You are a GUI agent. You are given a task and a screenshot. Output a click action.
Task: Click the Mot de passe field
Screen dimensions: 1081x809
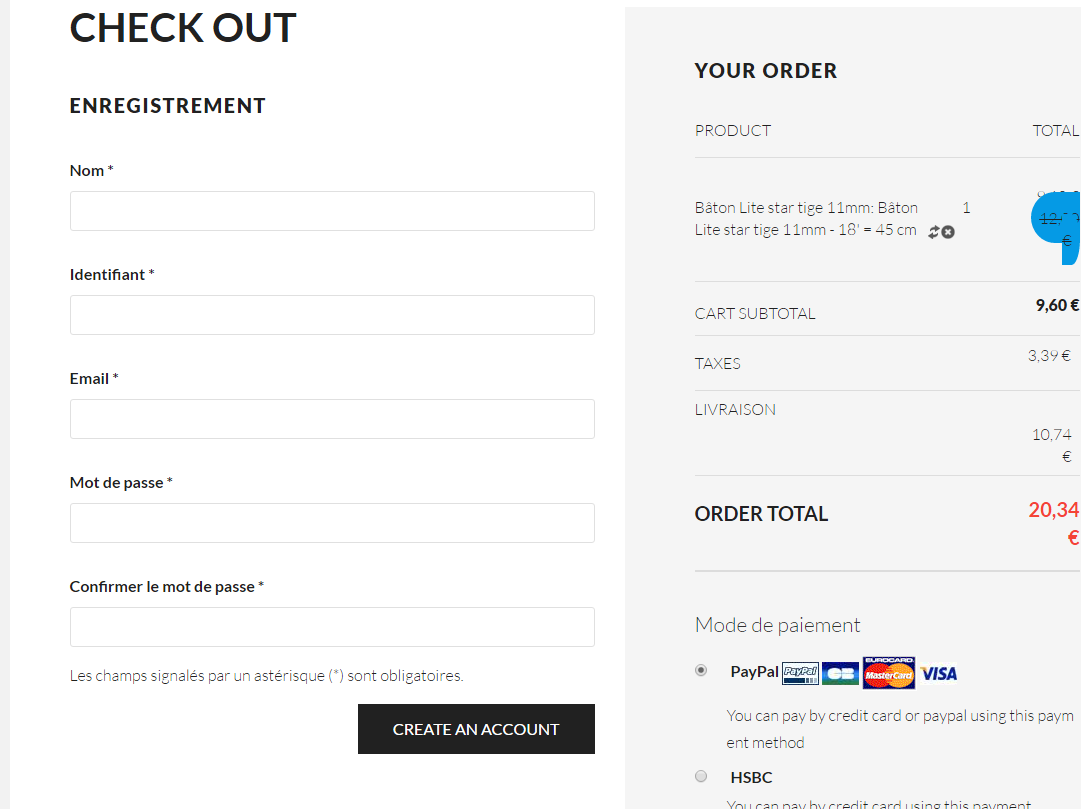tap(332, 523)
